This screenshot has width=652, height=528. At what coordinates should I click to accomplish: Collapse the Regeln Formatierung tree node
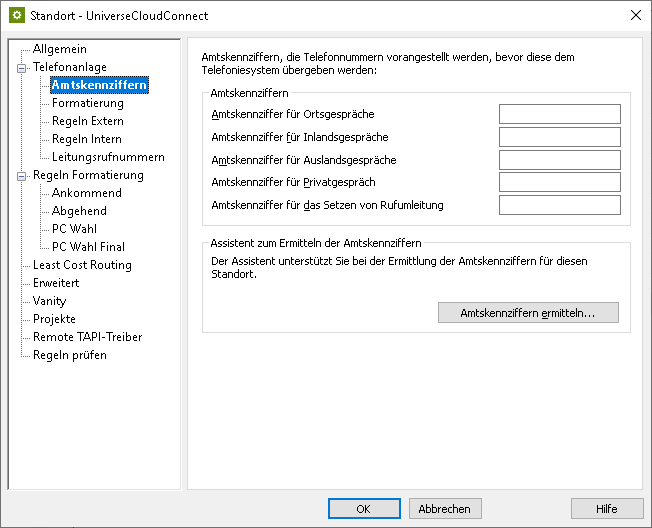21,175
